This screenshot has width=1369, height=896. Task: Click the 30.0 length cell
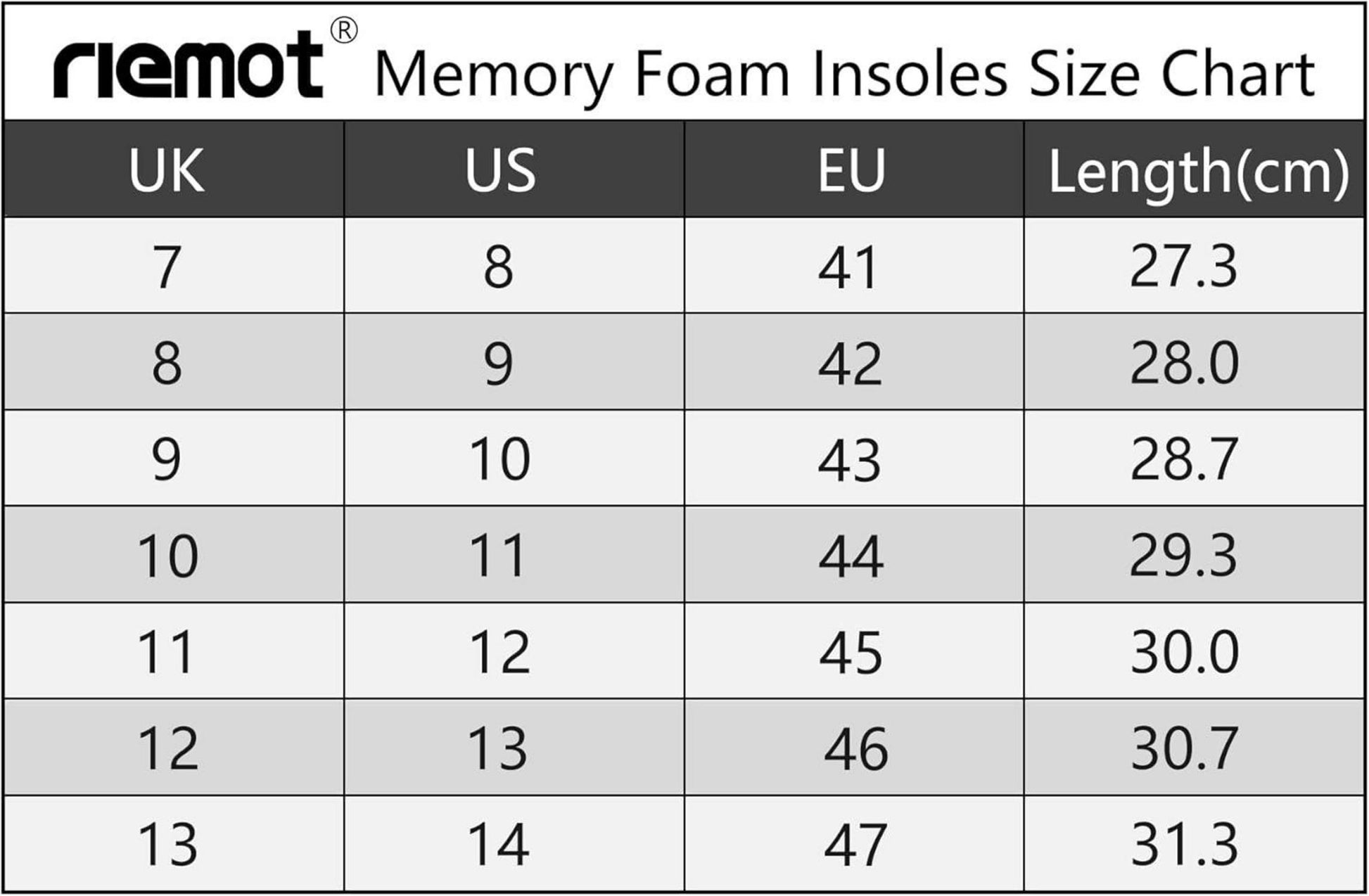click(x=1185, y=653)
